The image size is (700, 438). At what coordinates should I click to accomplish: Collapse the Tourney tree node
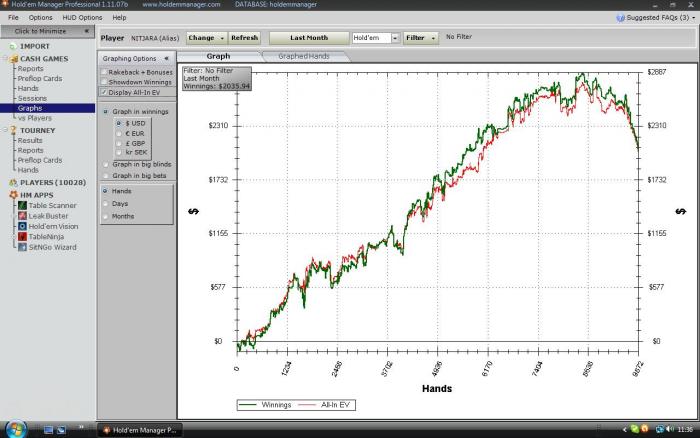click(6, 130)
